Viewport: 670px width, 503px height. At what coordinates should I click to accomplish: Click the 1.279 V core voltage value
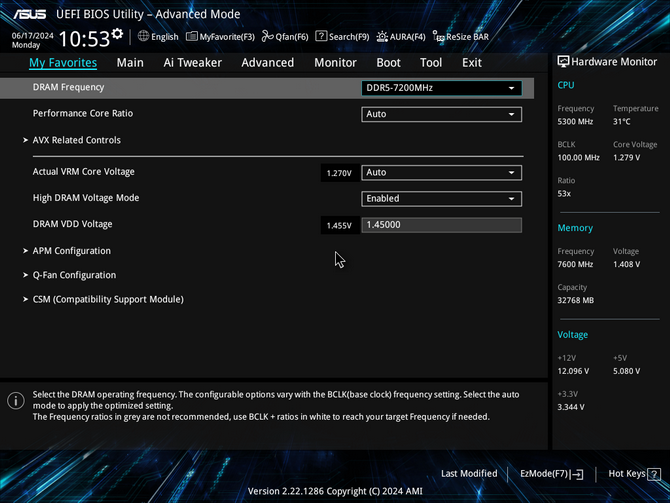point(626,158)
